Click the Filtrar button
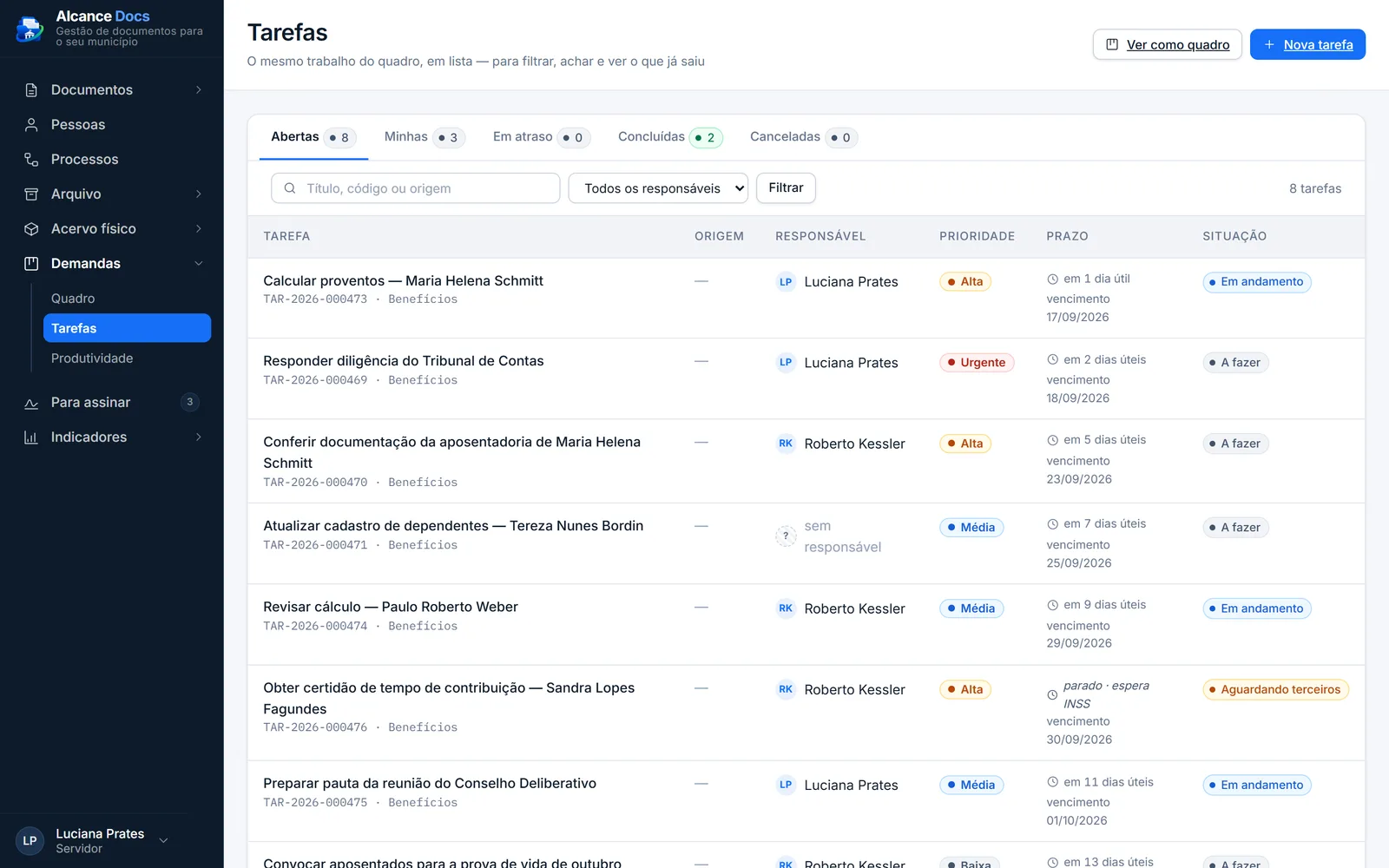This screenshot has width=1389, height=868. click(x=786, y=188)
